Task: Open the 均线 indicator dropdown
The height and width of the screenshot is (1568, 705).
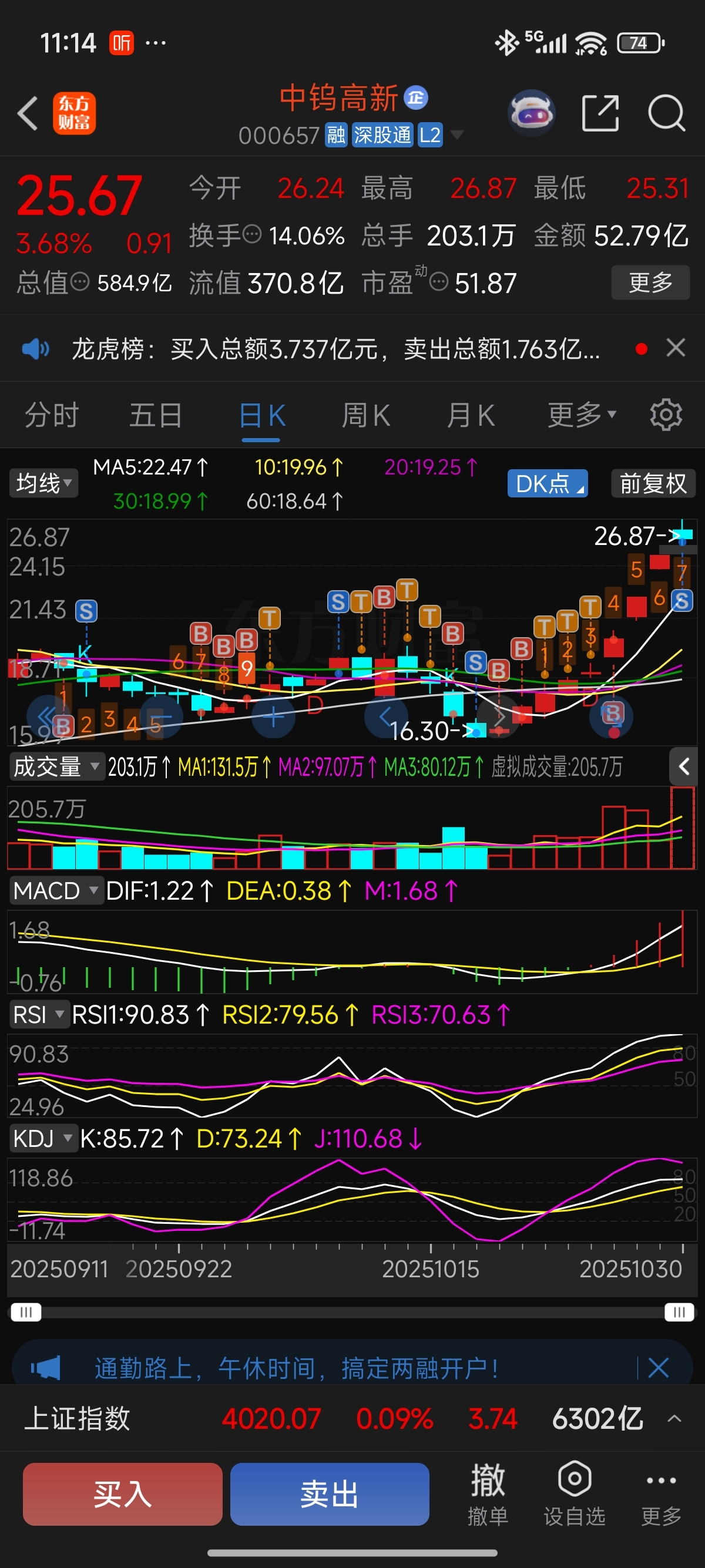Action: [x=43, y=483]
